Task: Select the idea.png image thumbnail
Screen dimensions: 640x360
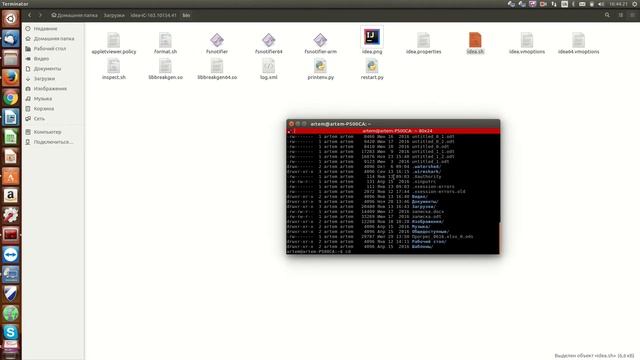Action: pyautogui.click(x=372, y=40)
